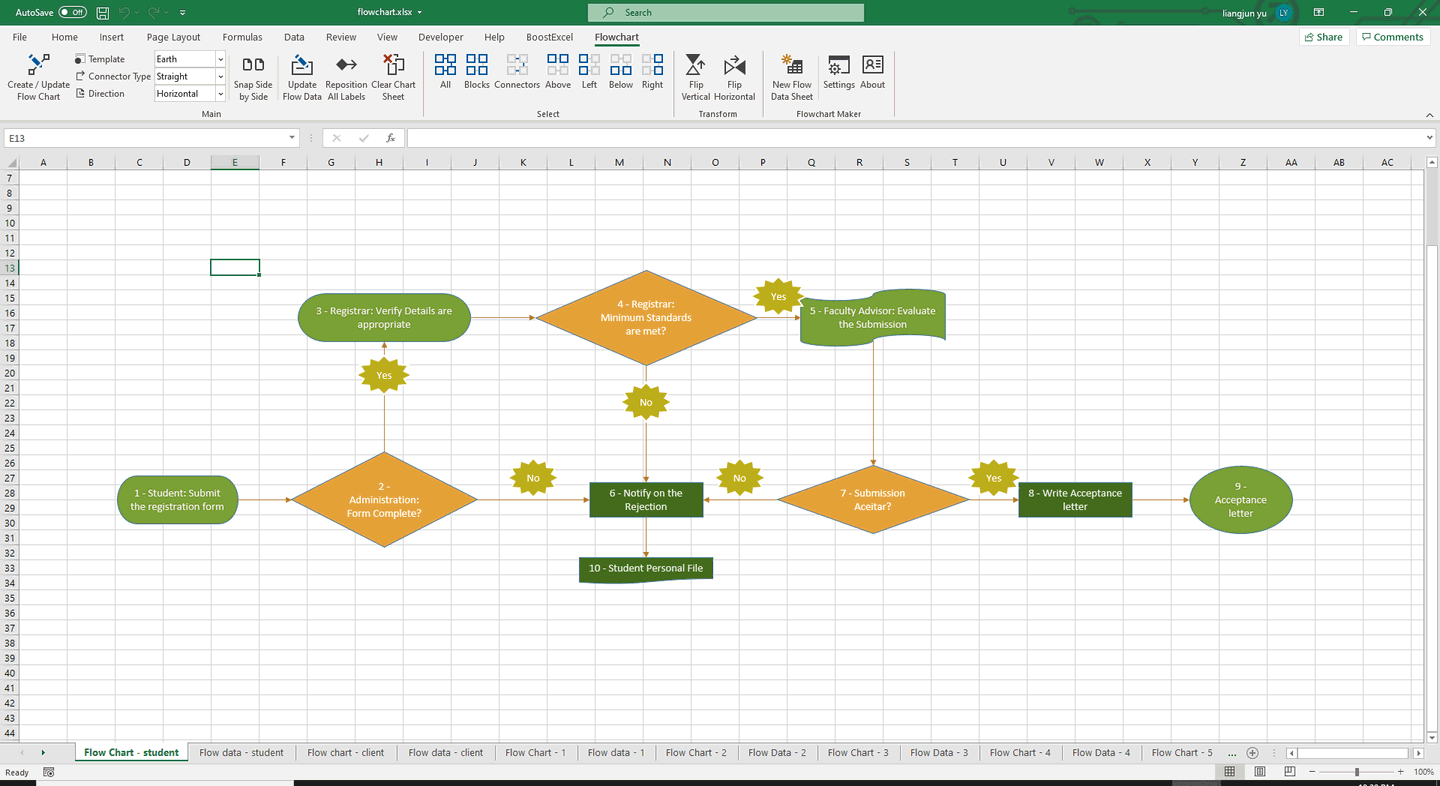This screenshot has height=786, width=1440.
Task: Click the Redo icon in the title bar
Action: pyautogui.click(x=153, y=12)
